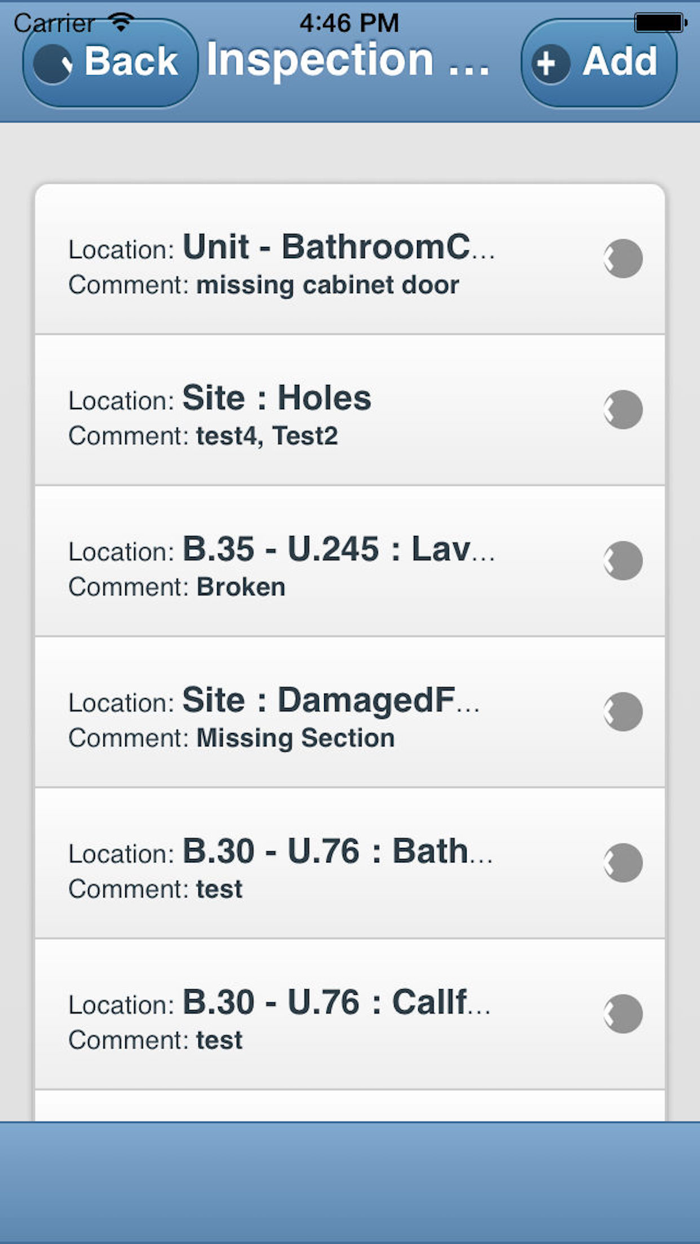700x1244 pixels.
Task: Open arrow icon for Missing Section row
Action: 623,712
